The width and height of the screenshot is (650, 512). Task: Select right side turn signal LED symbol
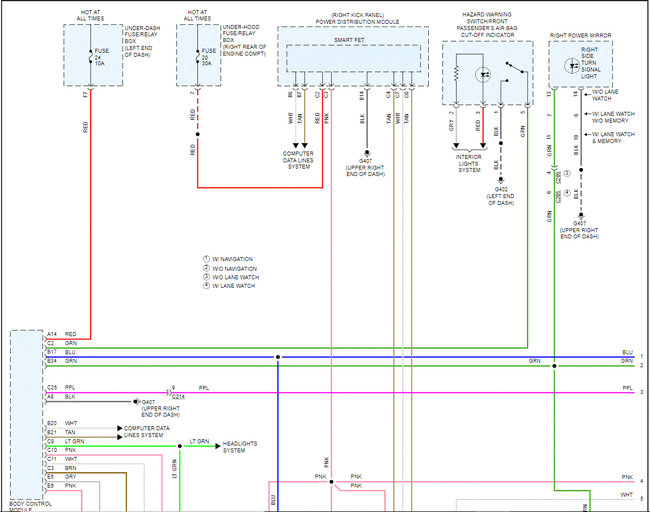572,66
